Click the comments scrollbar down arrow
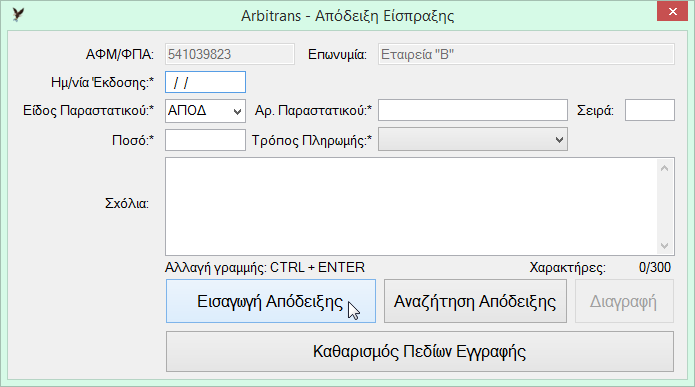Image resolution: width=695 pixels, height=387 pixels. coord(664,246)
